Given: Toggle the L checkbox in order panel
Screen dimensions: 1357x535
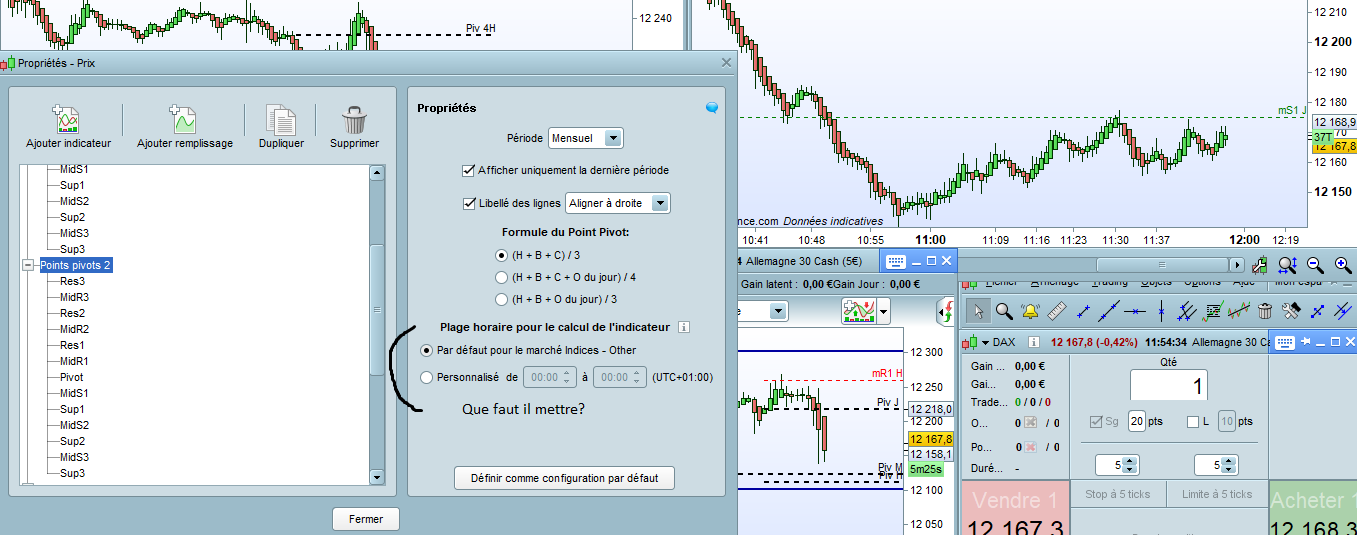Looking at the screenshot, I should coord(1192,422).
